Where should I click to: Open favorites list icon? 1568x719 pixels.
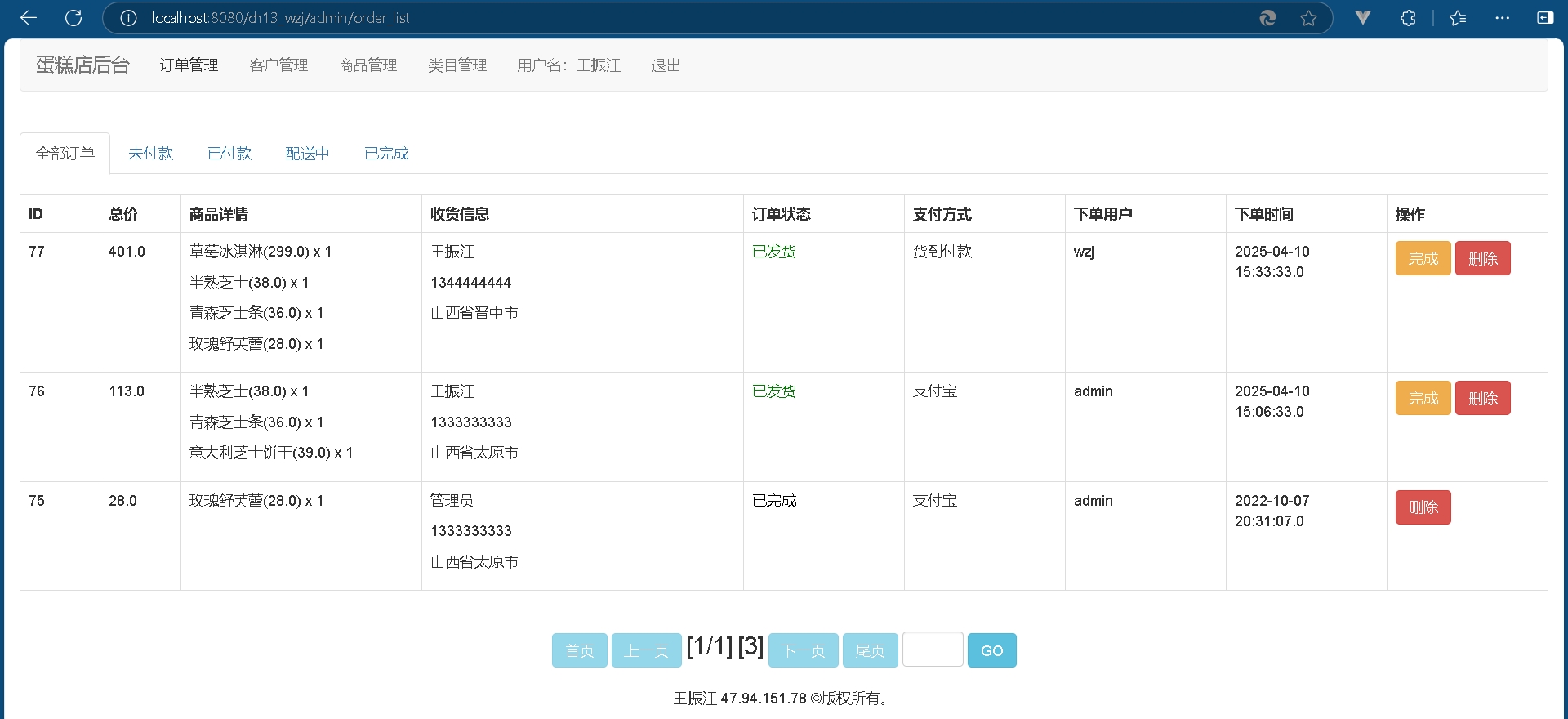[1458, 18]
